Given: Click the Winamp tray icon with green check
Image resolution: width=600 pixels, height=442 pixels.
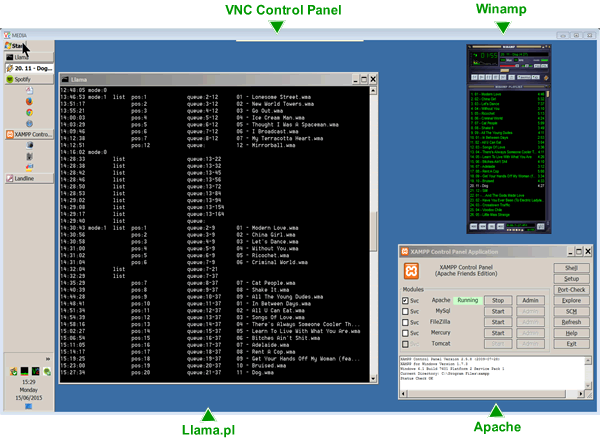Looking at the screenshot, I should point(13,371).
